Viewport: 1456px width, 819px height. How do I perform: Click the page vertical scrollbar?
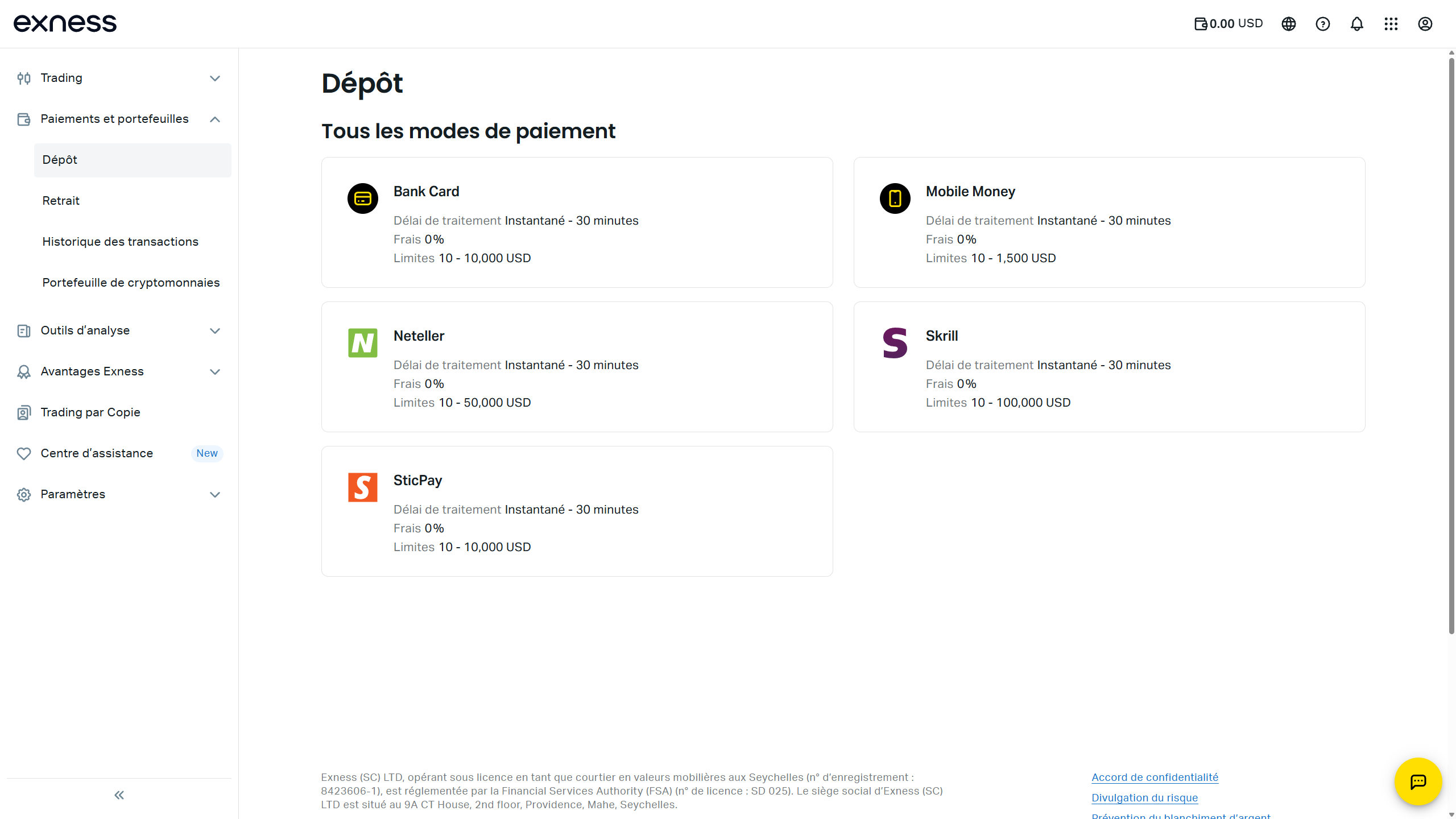(1451, 345)
